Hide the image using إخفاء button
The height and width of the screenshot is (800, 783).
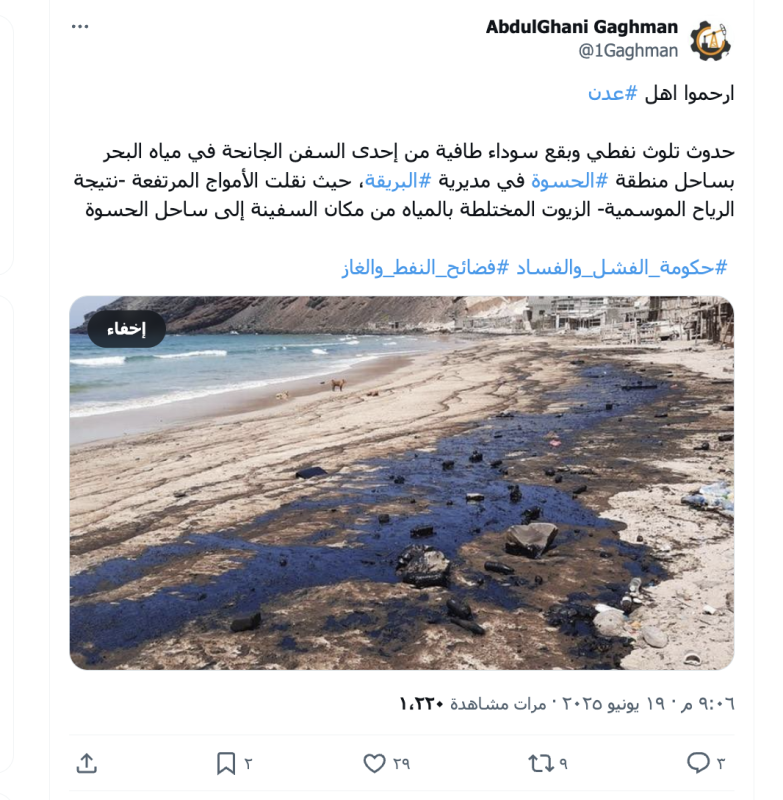click(126, 329)
